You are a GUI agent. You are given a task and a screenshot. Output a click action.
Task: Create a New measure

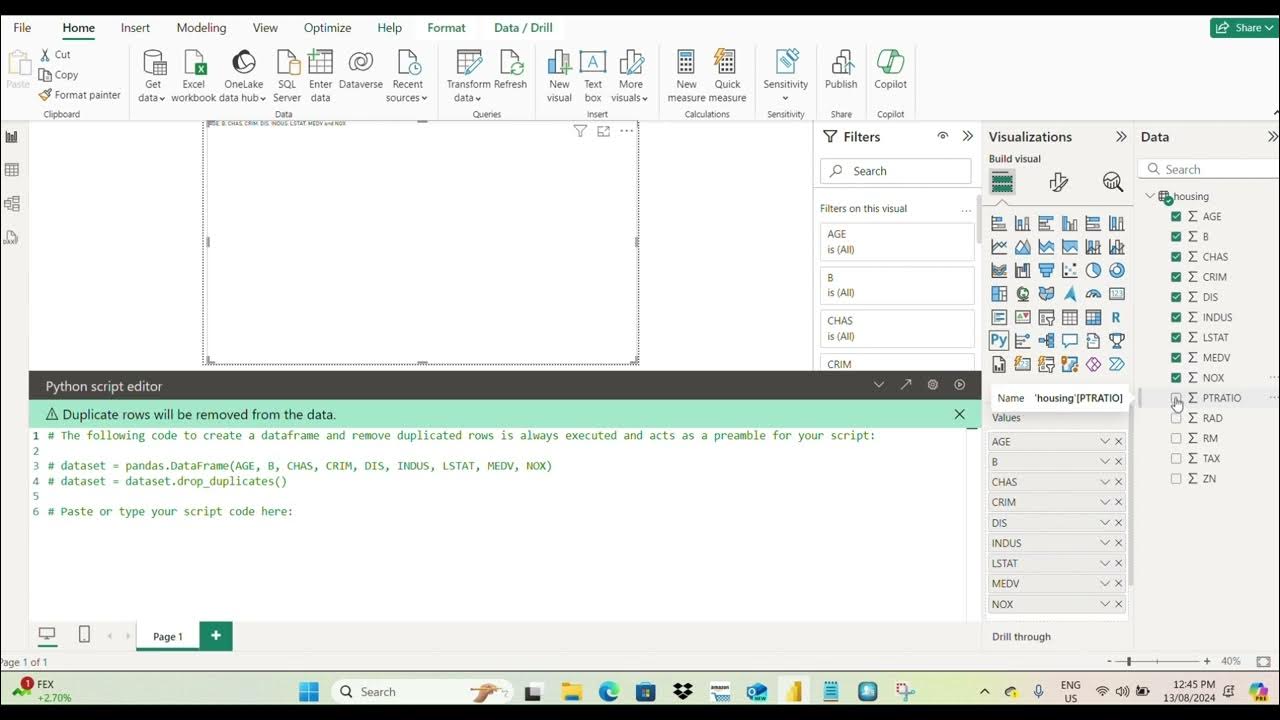pyautogui.click(x=686, y=76)
